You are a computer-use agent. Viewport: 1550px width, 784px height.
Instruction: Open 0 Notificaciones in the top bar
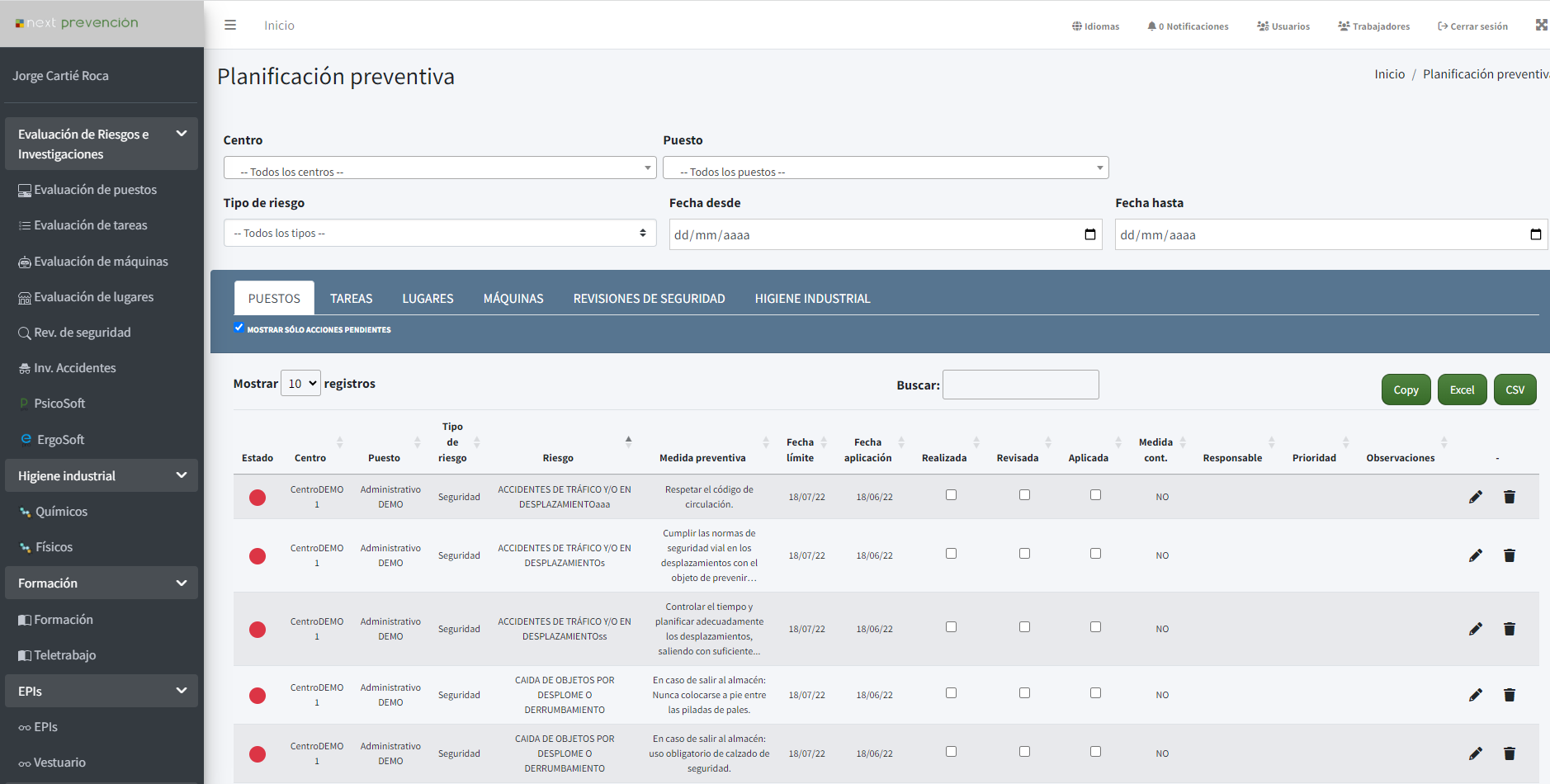1188,26
